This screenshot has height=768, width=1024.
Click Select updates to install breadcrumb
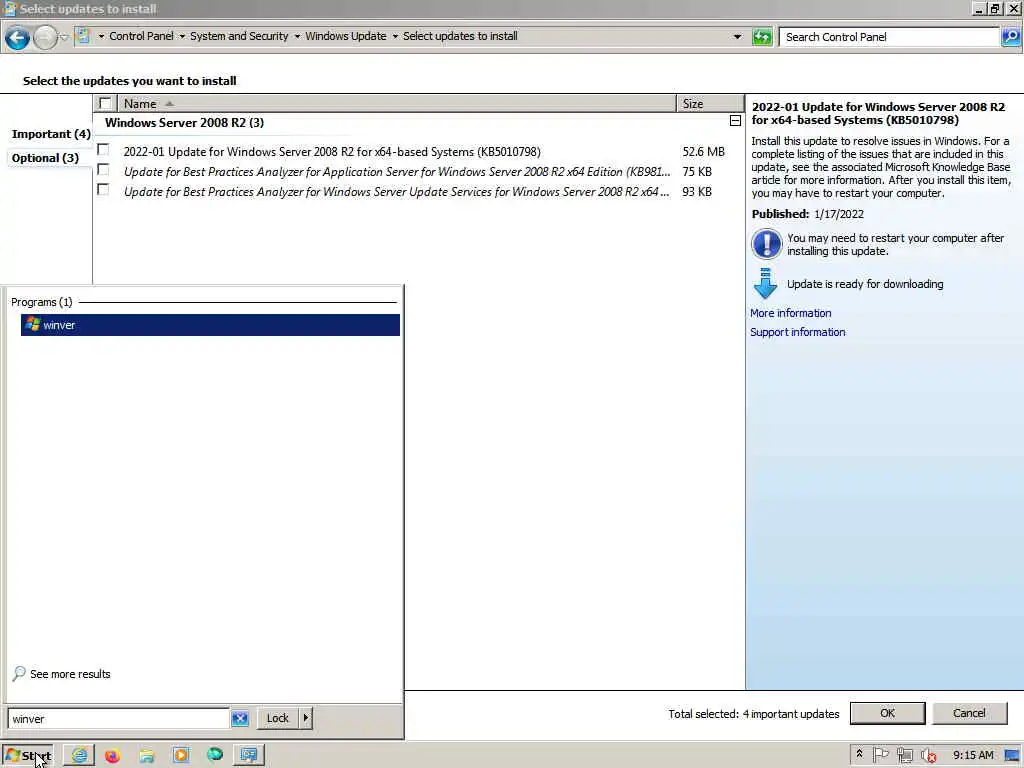[460, 36]
